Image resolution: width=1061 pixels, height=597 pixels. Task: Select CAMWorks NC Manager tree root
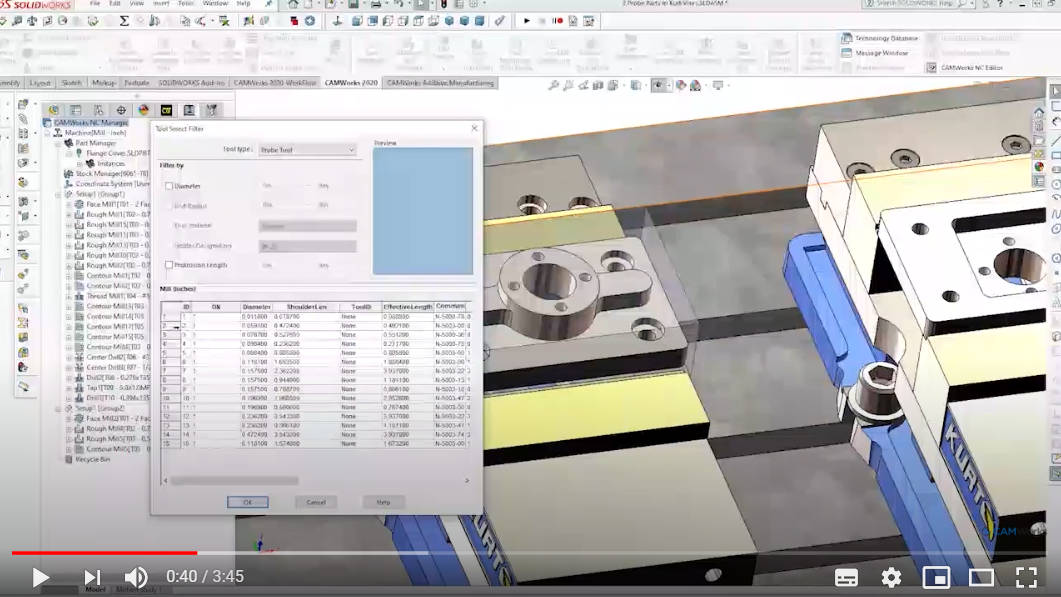(x=85, y=123)
